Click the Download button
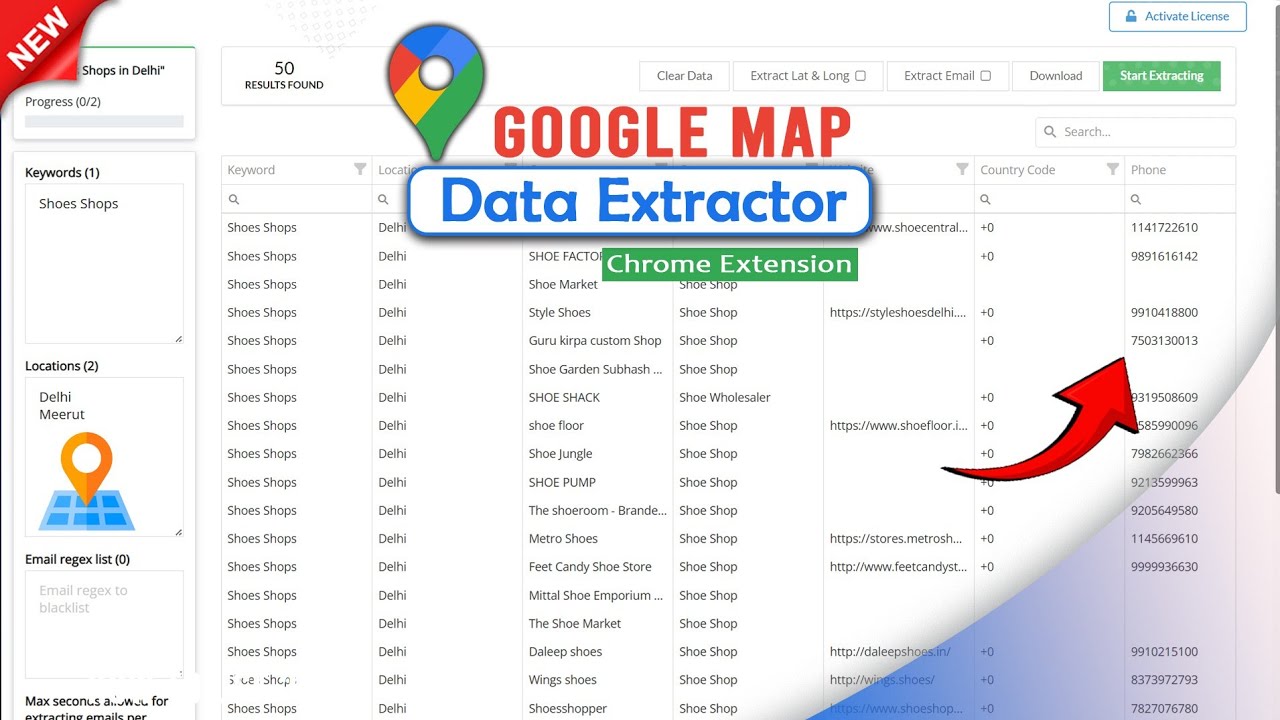The height and width of the screenshot is (720, 1280). pos(1056,76)
